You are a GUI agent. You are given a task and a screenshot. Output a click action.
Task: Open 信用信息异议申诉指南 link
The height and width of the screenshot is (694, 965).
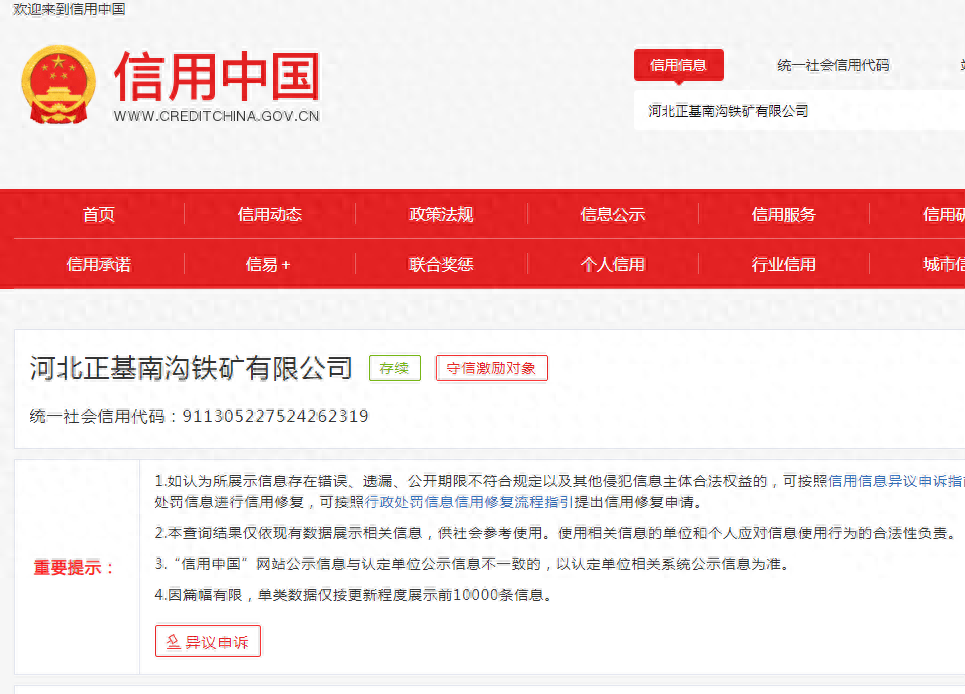click(896, 481)
